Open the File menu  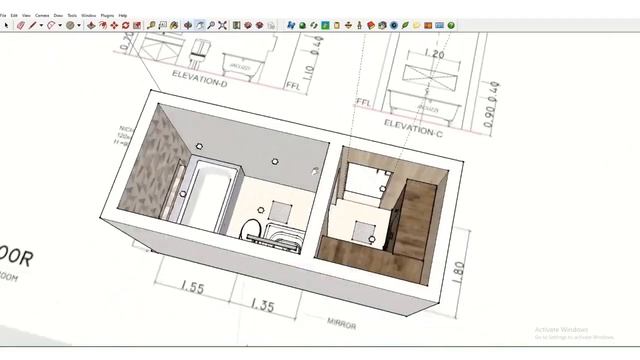(x=3, y=16)
